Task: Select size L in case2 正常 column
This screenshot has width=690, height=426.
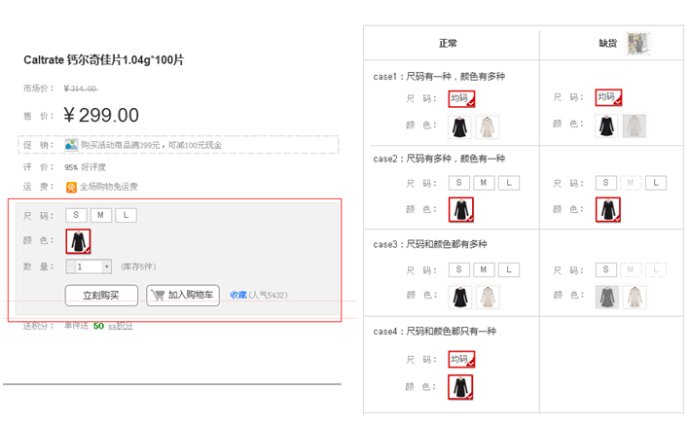Action: pyautogui.click(x=509, y=183)
